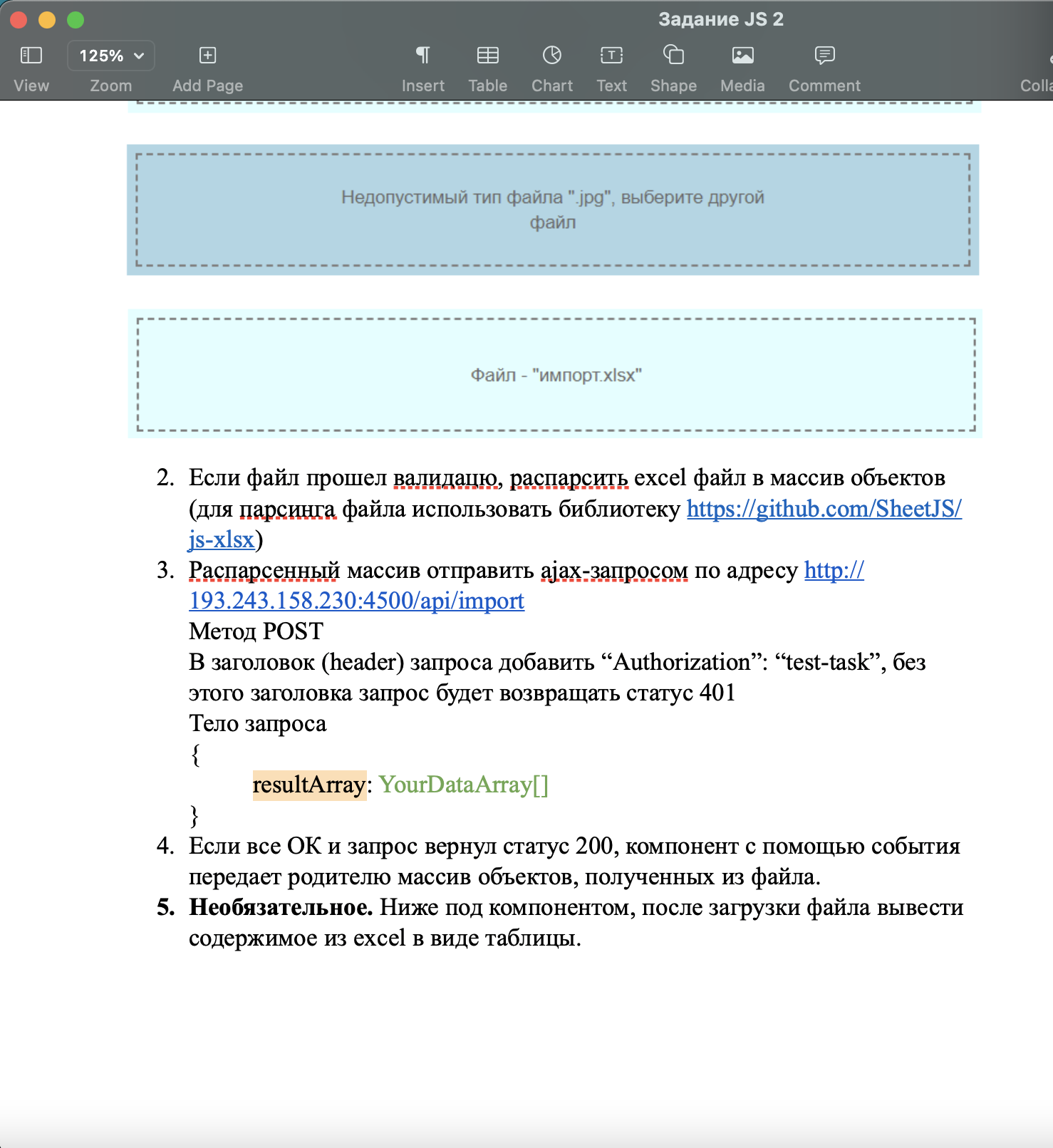The height and width of the screenshot is (1148, 1053).
Task: Click the green full-screen window button
Action: click(x=76, y=20)
